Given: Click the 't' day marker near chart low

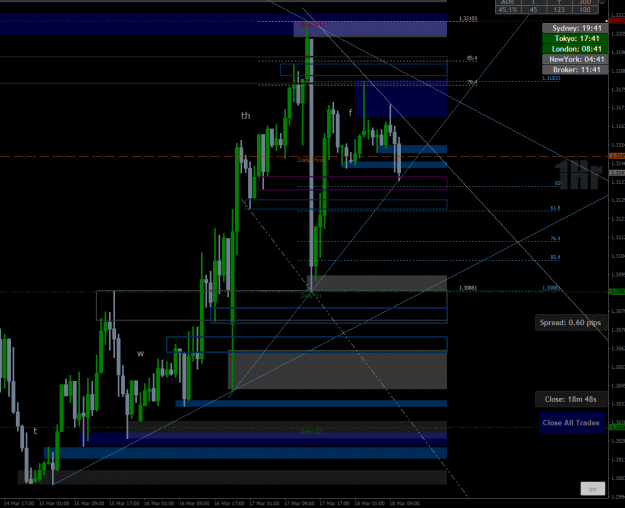Looking at the screenshot, I should tap(35, 431).
